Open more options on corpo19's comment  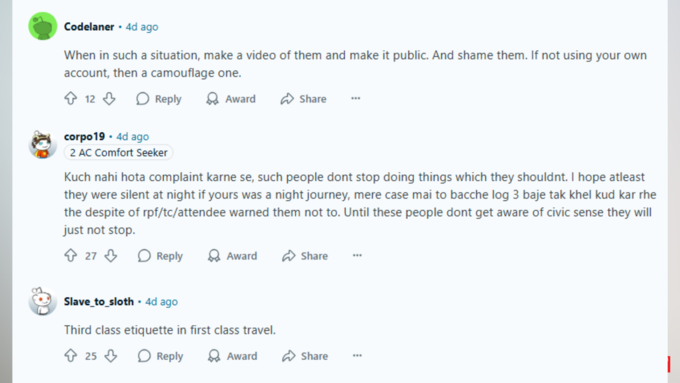pyautogui.click(x=357, y=255)
